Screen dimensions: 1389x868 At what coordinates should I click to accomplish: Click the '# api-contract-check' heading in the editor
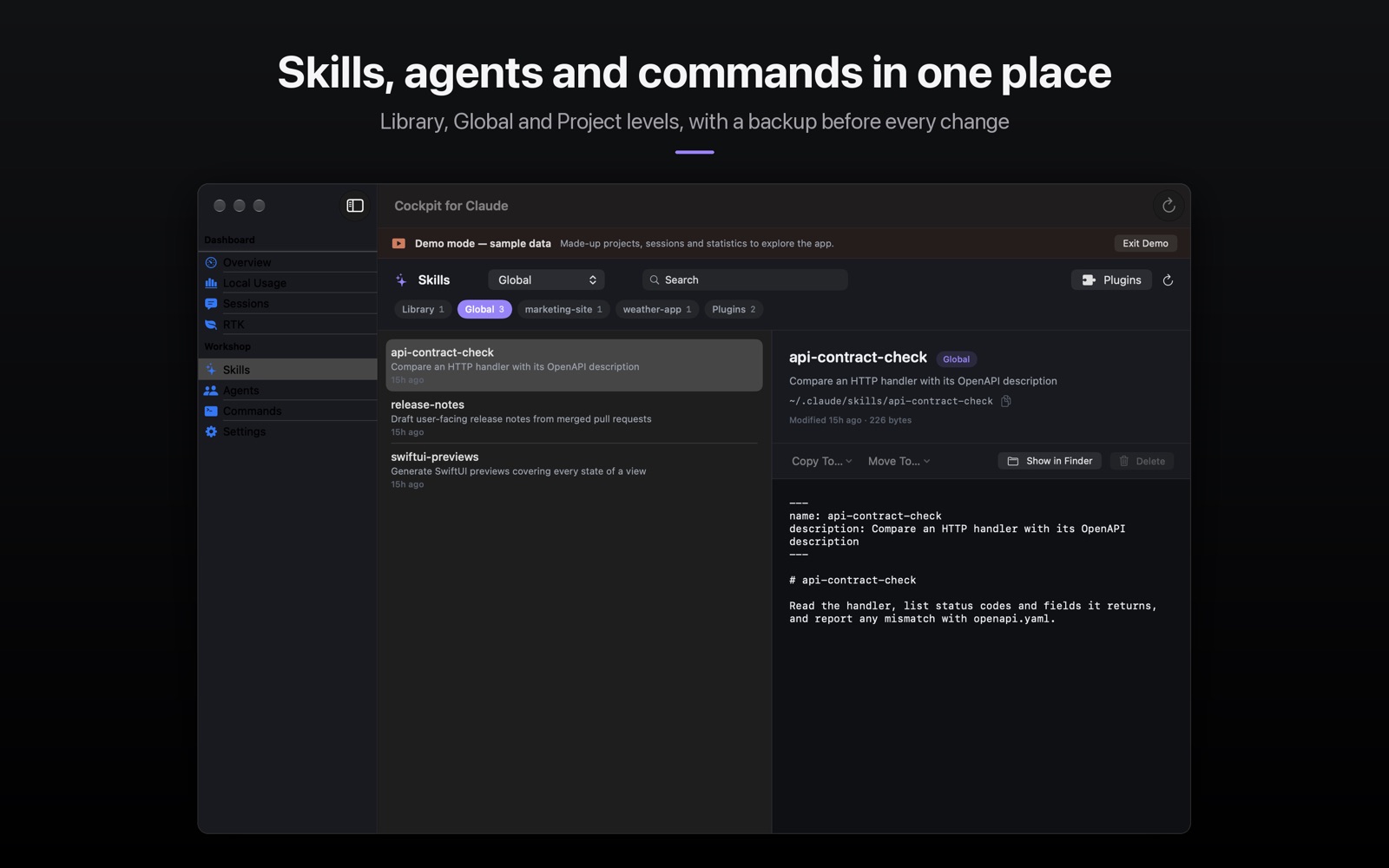click(852, 580)
